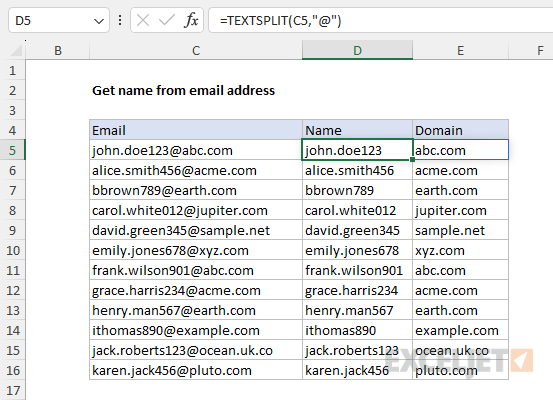The width and height of the screenshot is (553, 400).
Task: Select cell bbrown789@earth.com
Action: 196,190
